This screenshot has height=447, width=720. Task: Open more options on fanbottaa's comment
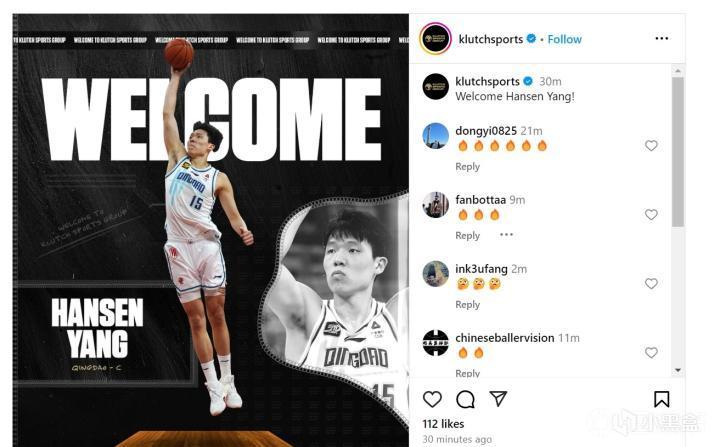tap(506, 235)
